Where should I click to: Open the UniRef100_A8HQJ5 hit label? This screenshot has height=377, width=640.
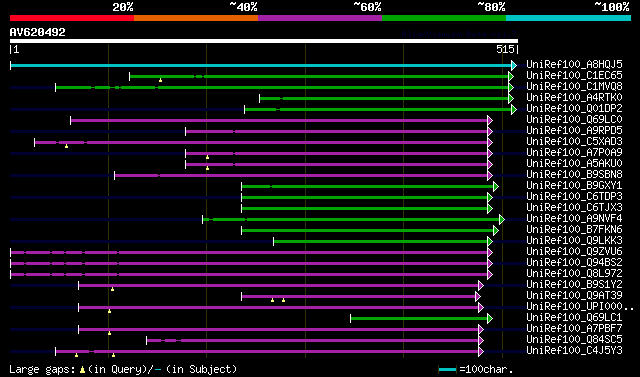[574, 64]
